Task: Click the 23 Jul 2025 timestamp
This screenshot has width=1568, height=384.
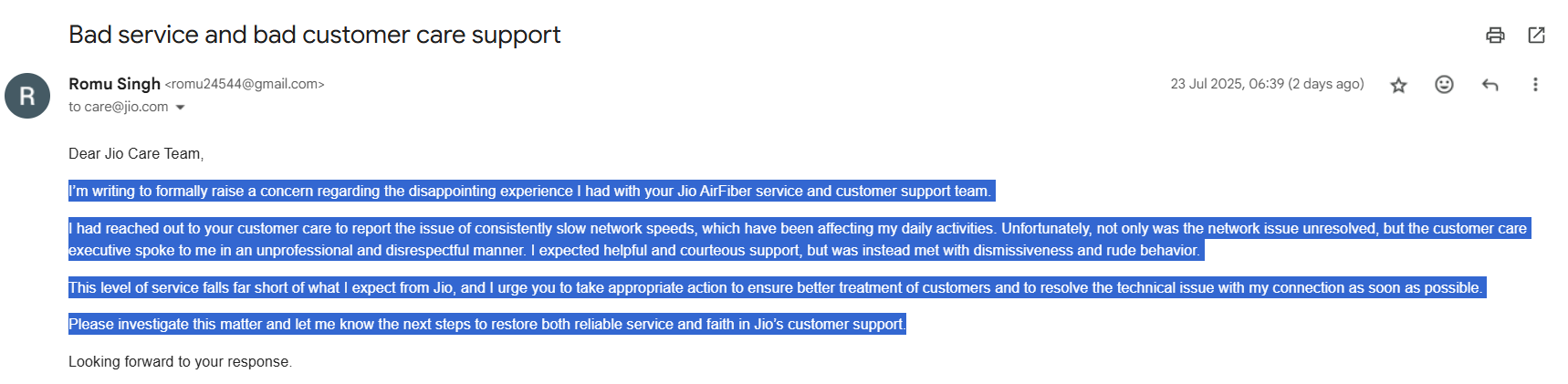Action: pos(1267,84)
